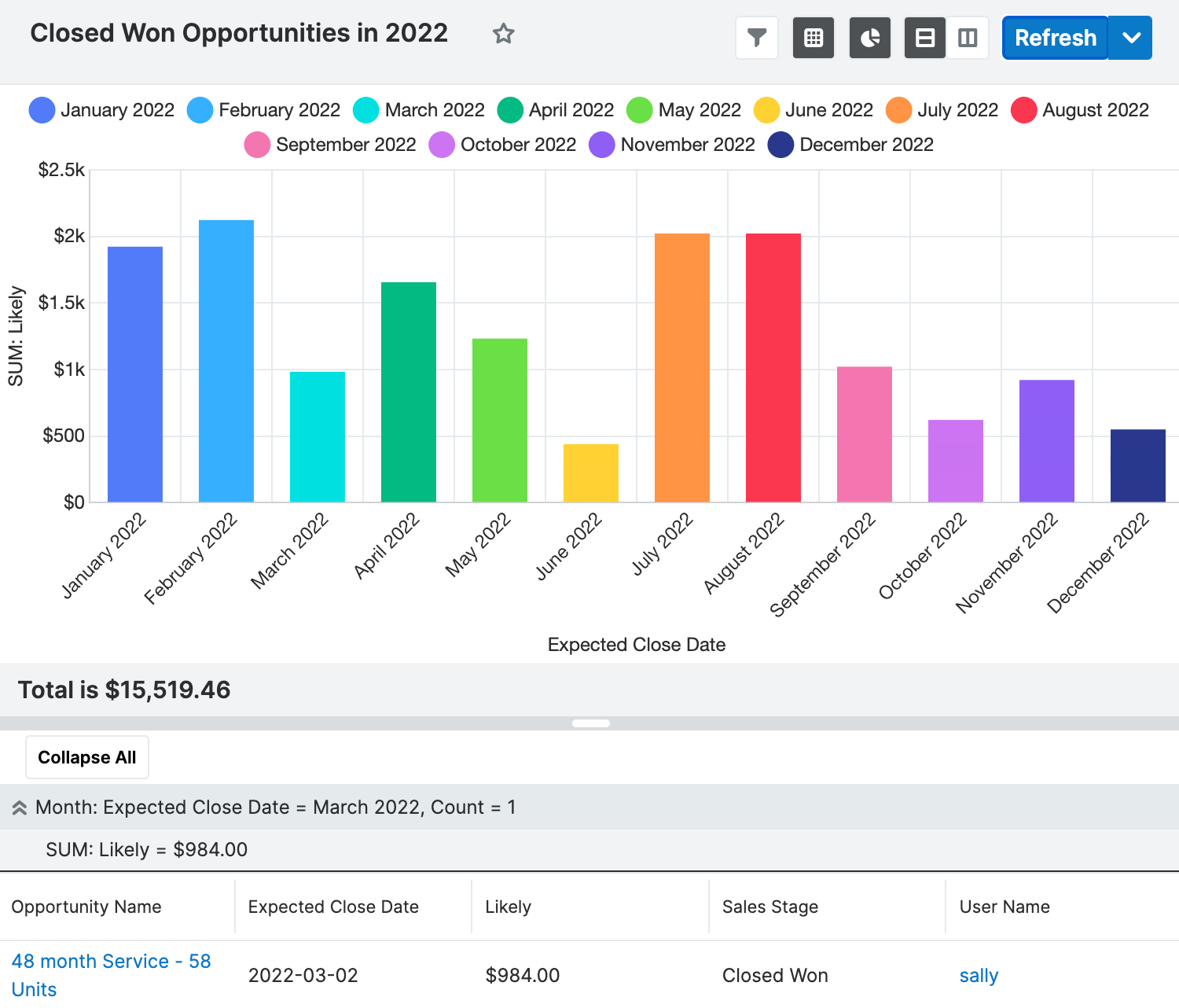The width and height of the screenshot is (1179, 1008).
Task: Toggle January 2022 legend series
Action: tap(102, 110)
